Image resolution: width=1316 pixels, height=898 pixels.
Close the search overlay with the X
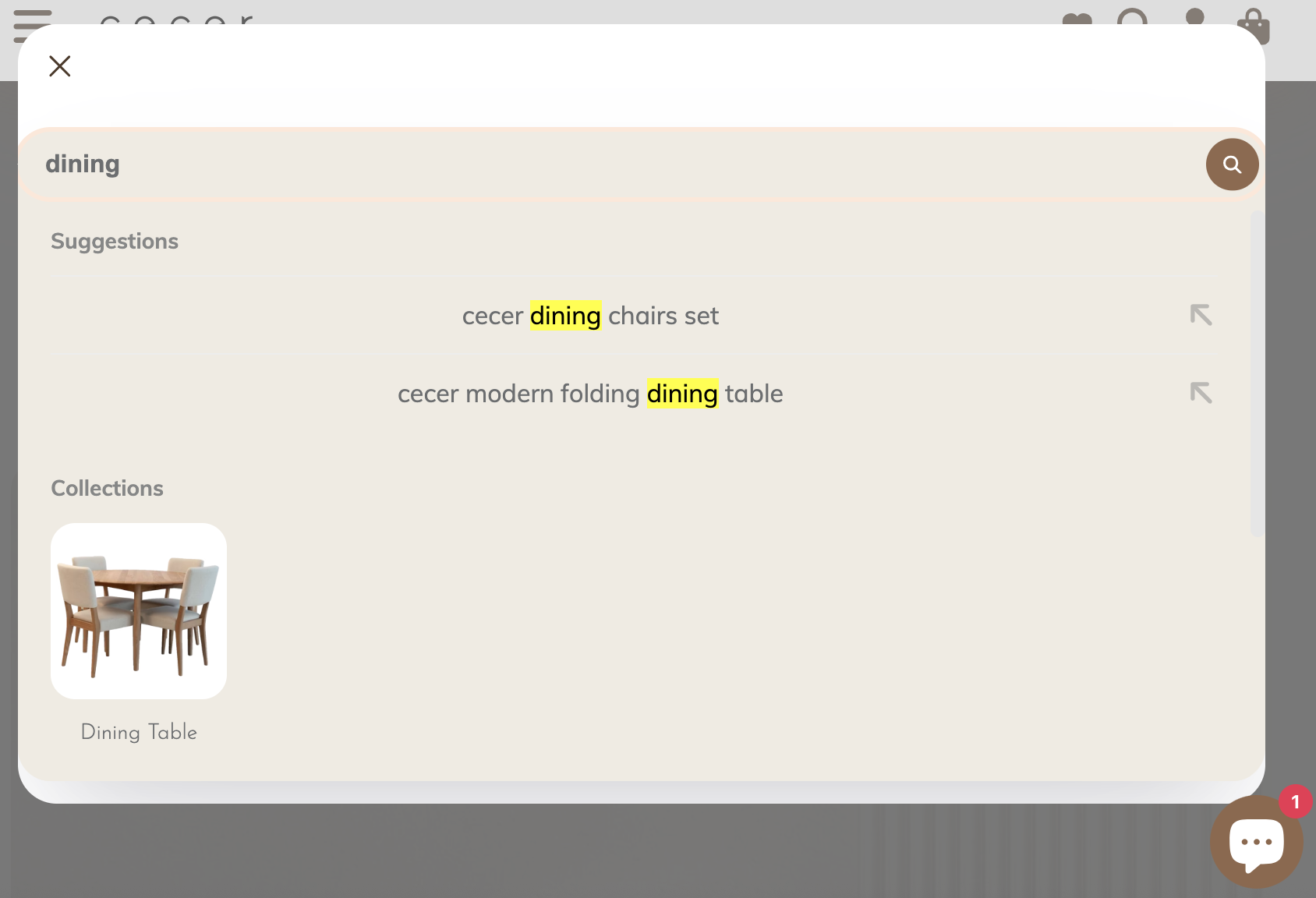click(x=60, y=66)
